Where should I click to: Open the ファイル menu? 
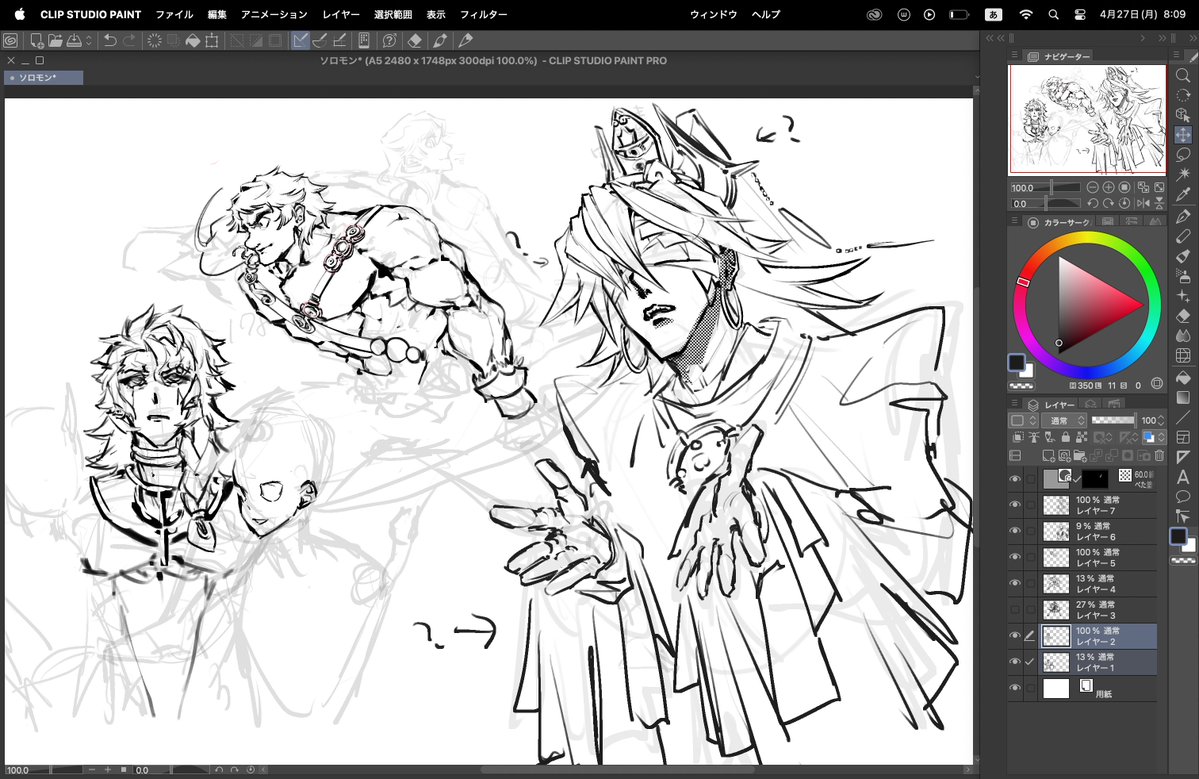point(174,15)
